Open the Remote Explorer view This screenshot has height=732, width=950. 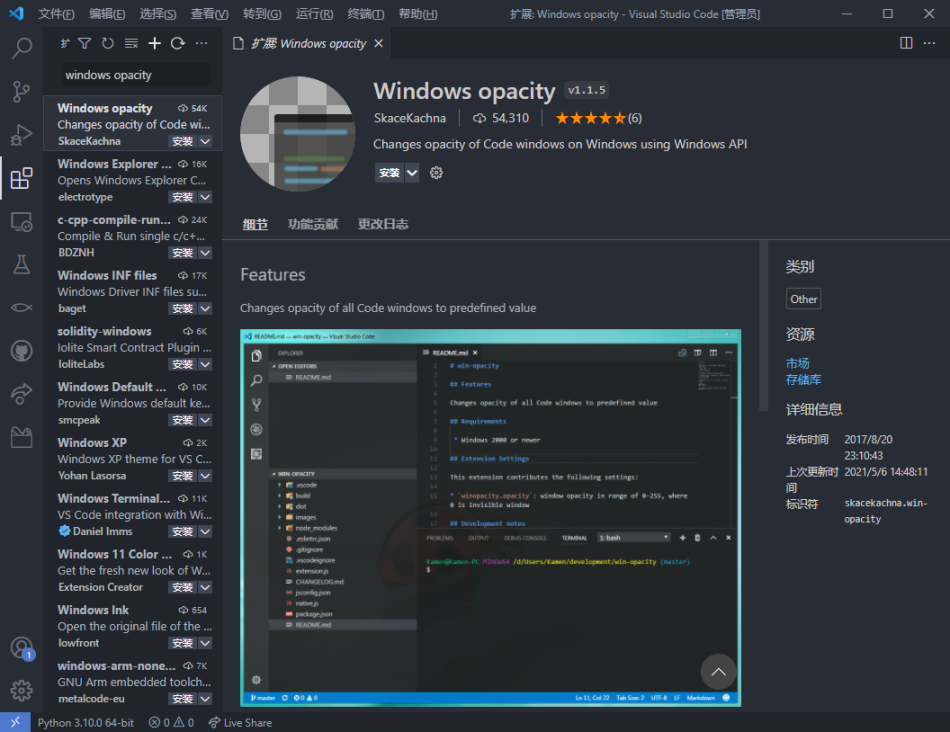tap(22, 222)
